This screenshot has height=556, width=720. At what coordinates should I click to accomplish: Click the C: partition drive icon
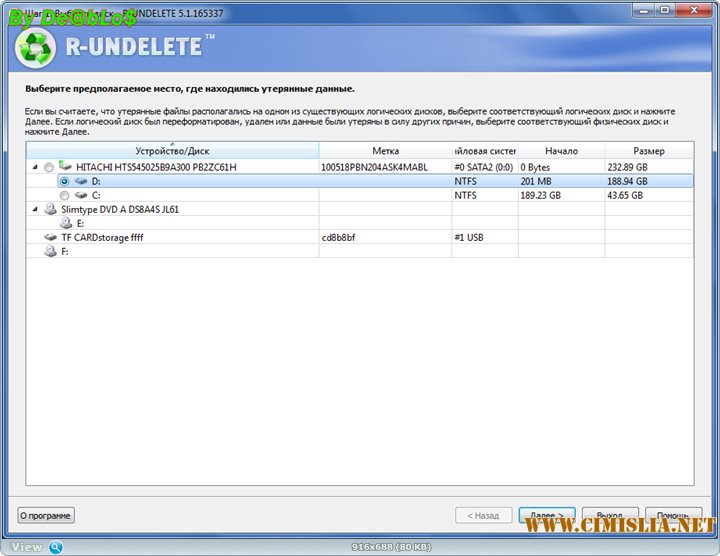tap(80, 196)
